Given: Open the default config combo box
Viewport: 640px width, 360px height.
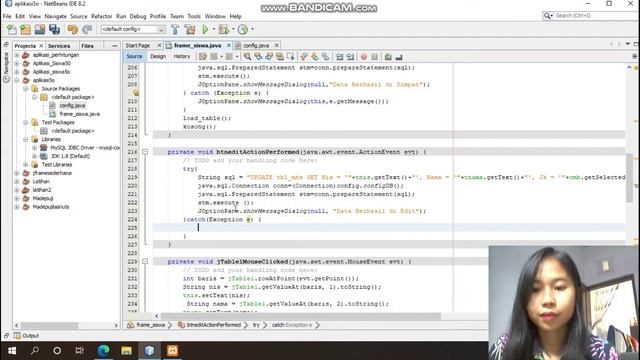Looking at the screenshot, I should click(133, 29).
